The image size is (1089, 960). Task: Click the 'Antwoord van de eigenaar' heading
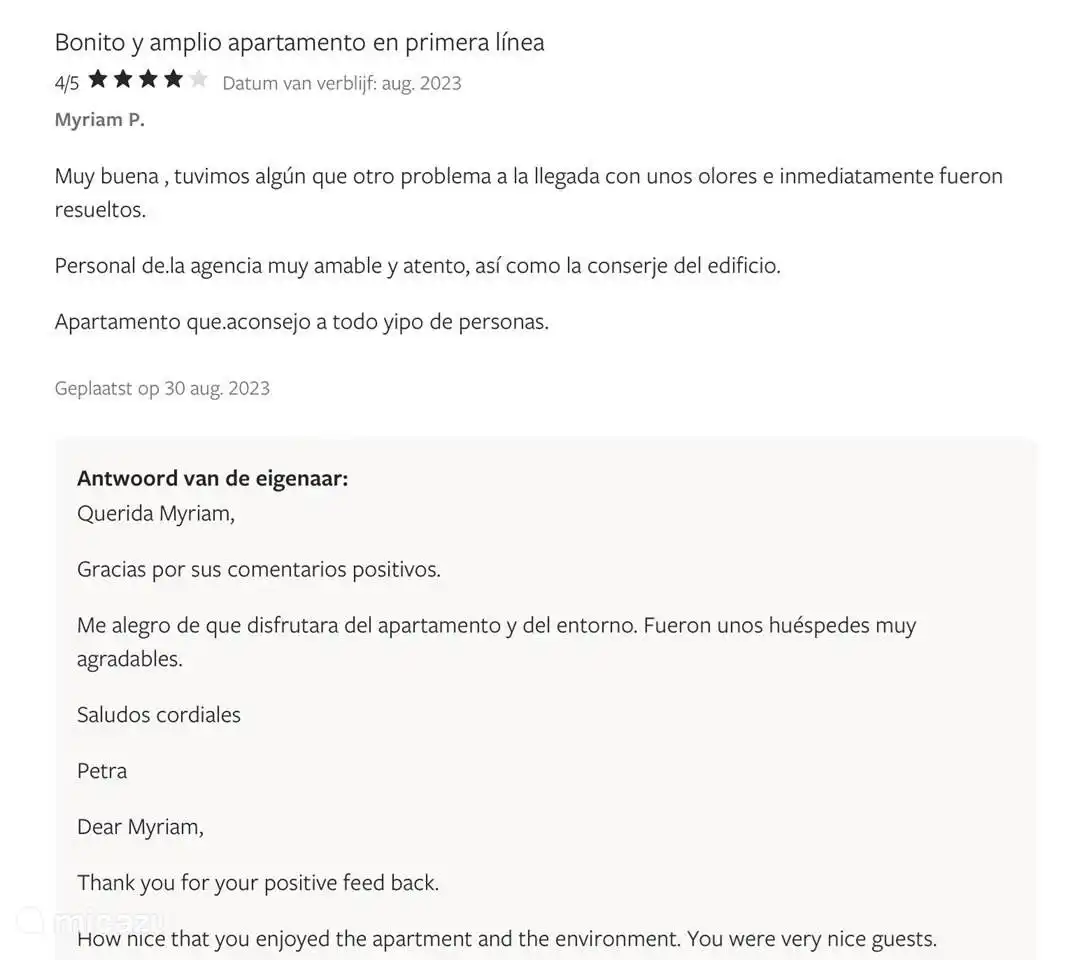[212, 478]
